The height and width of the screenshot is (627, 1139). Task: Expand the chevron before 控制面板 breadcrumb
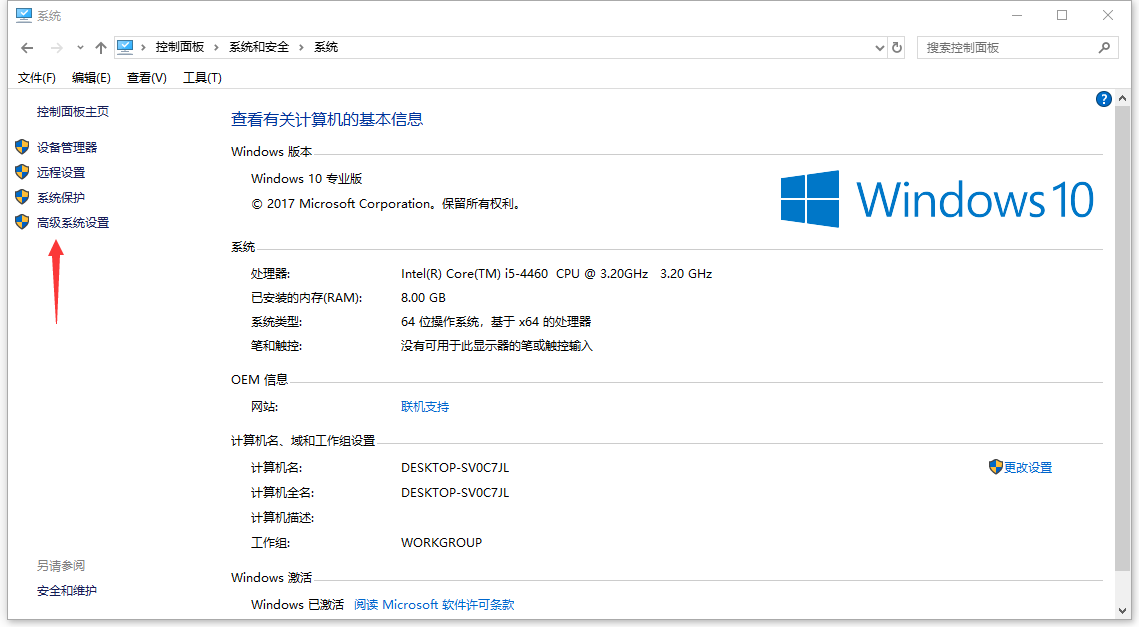[x=144, y=47]
